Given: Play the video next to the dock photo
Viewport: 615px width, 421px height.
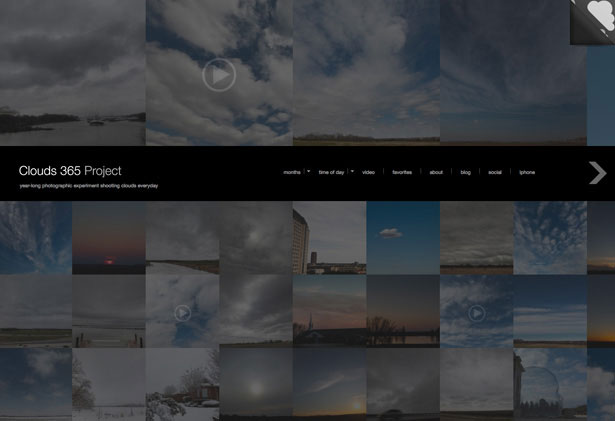Looking at the screenshot, I should [182, 313].
